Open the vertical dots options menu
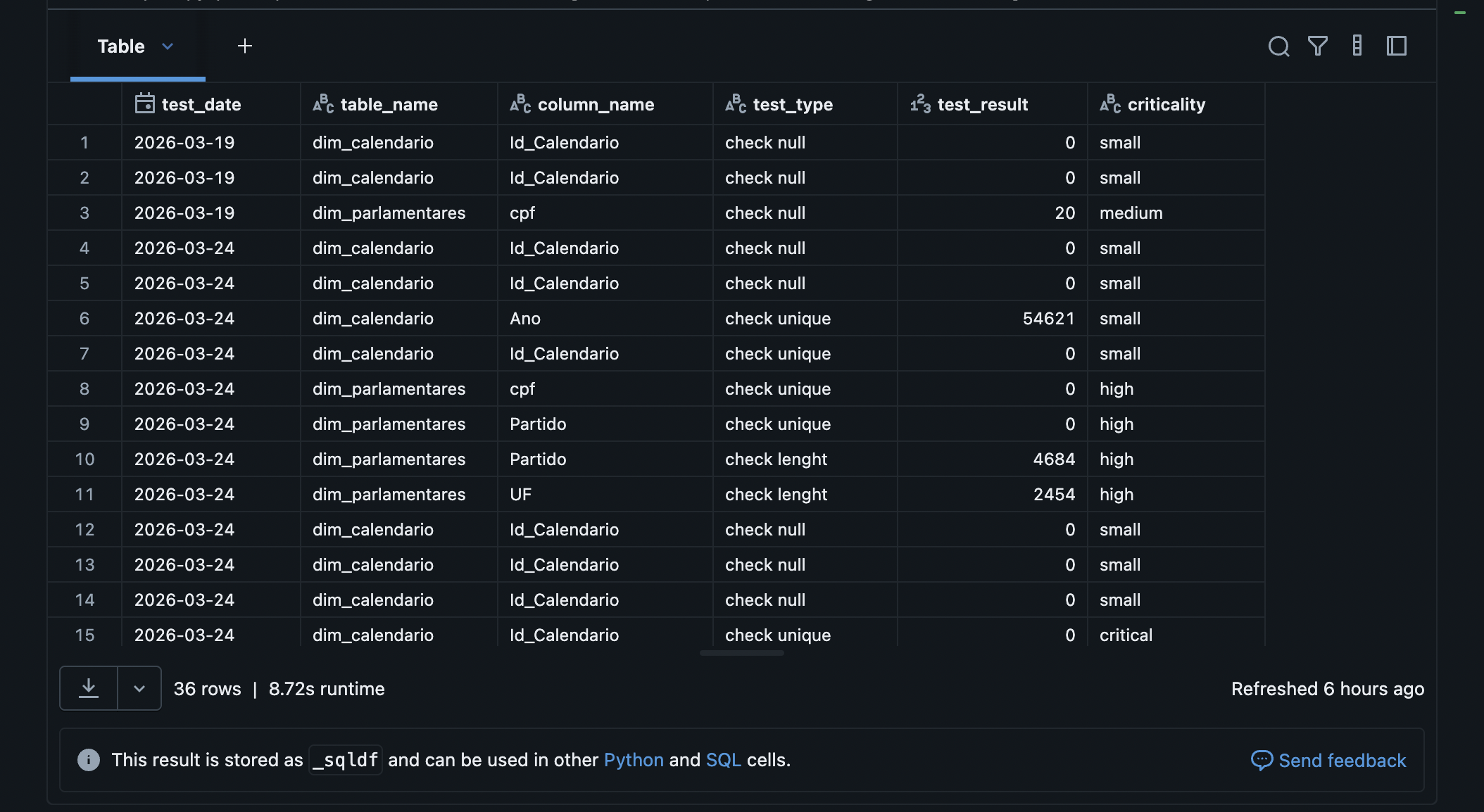Screen dimensions: 1484x812 click(x=1357, y=46)
